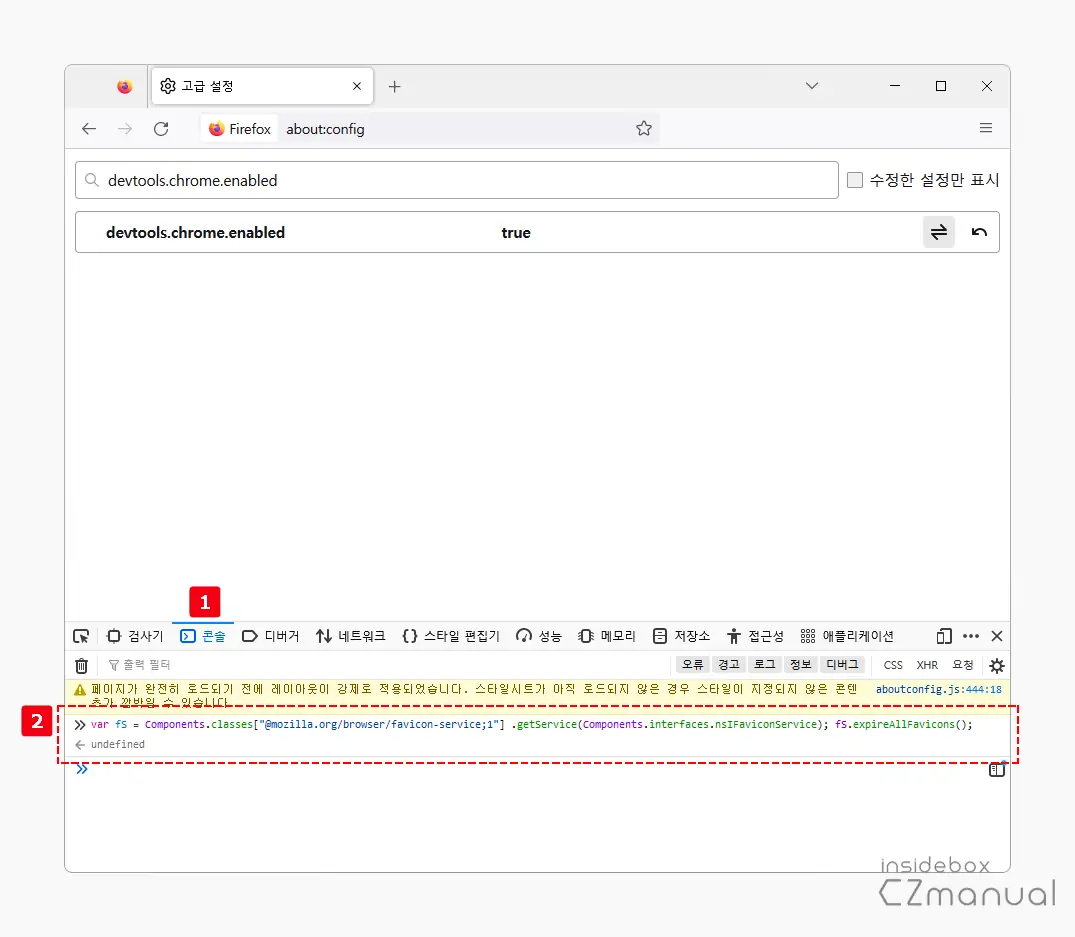Toggle the 경고 (warnings) console filter
1075x937 pixels.
[728, 665]
